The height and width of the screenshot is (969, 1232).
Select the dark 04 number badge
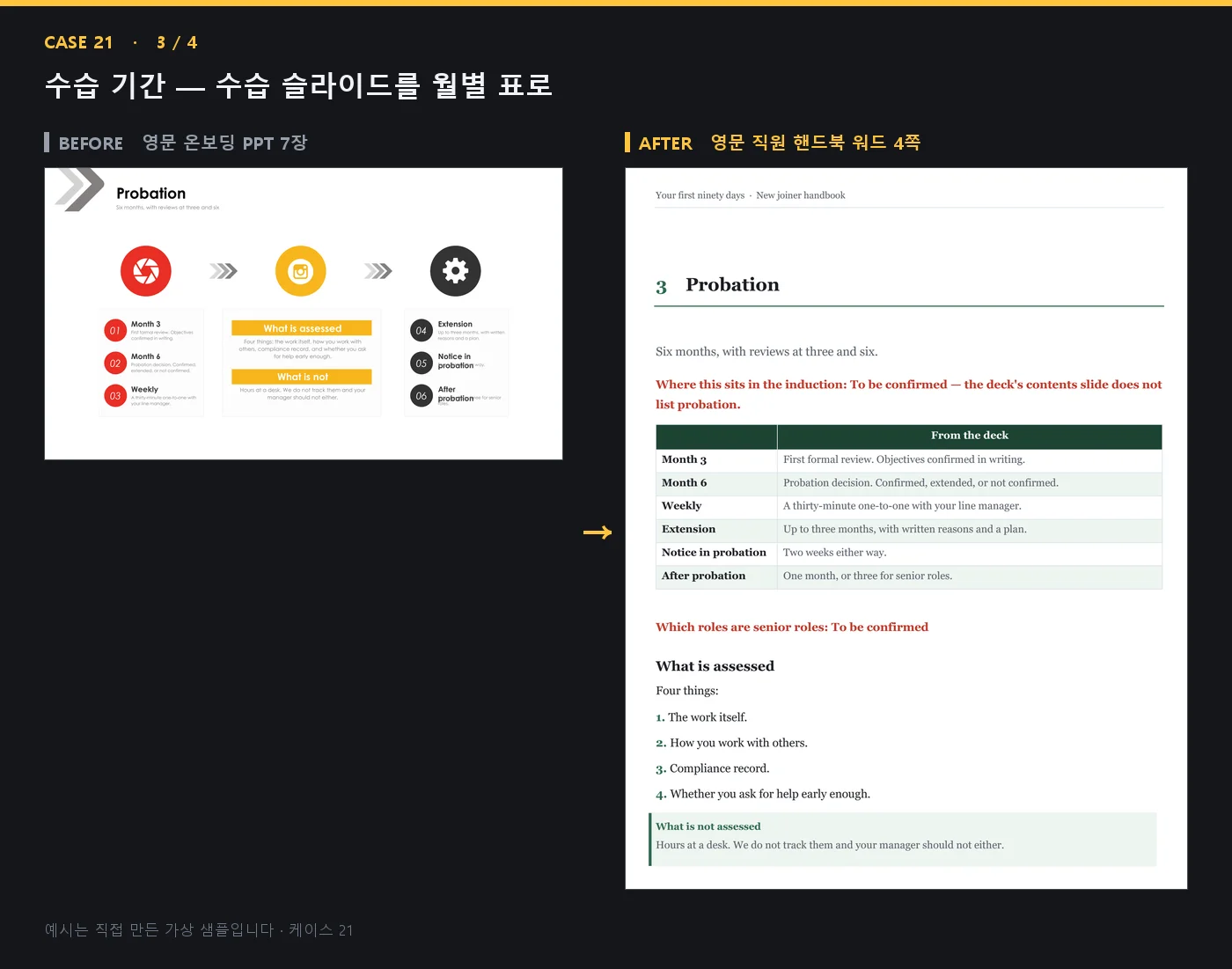(422, 331)
